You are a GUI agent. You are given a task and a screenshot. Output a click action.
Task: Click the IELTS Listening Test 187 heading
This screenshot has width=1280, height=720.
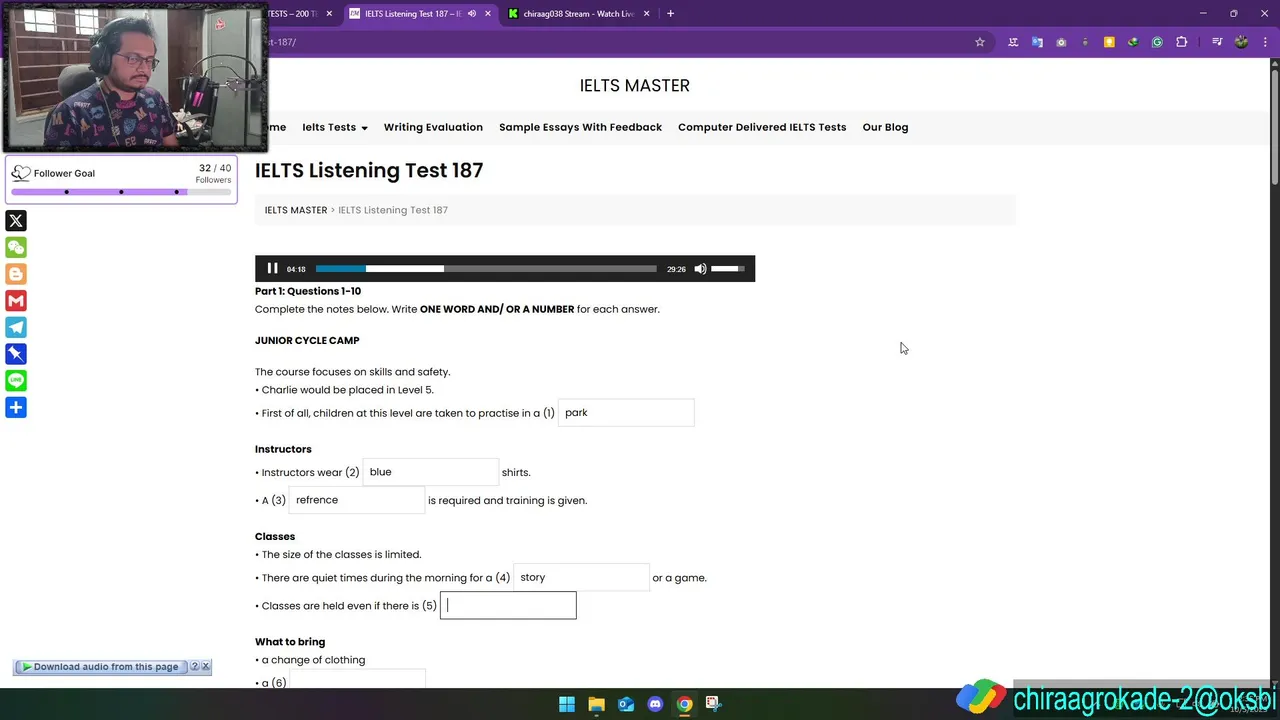tap(369, 170)
